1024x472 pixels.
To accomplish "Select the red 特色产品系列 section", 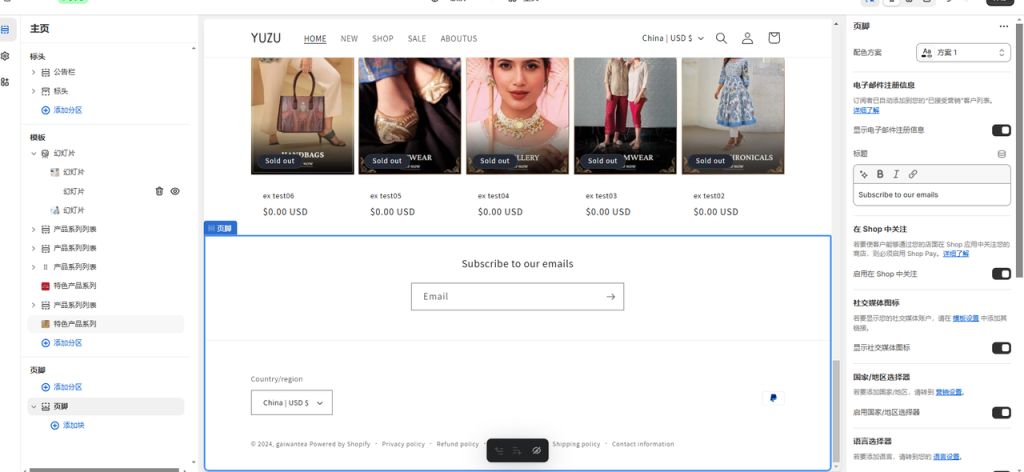I will pos(74,286).
